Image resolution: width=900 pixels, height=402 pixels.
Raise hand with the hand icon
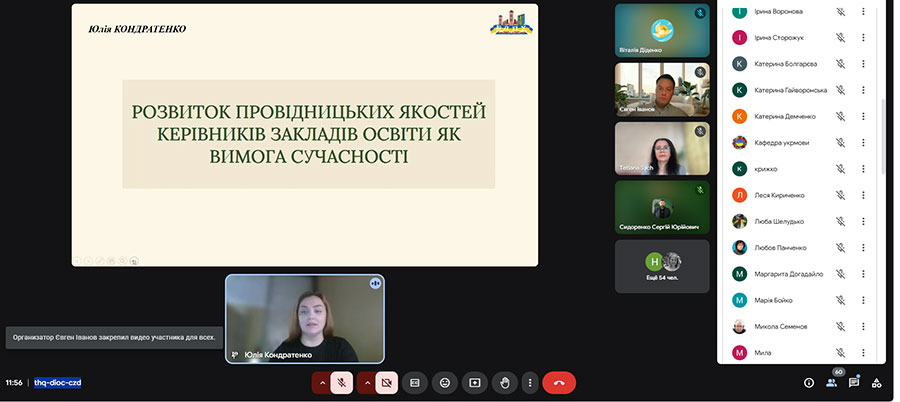(x=505, y=382)
